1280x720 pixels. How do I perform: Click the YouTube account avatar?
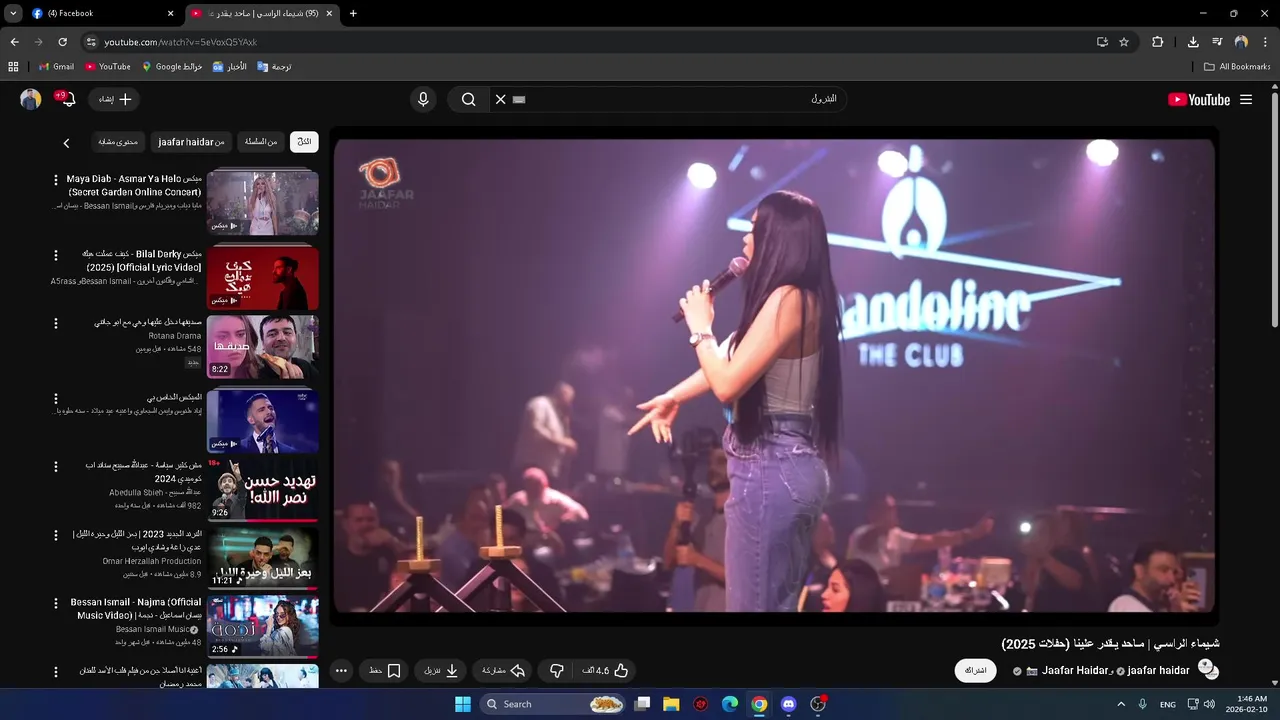coord(31,99)
